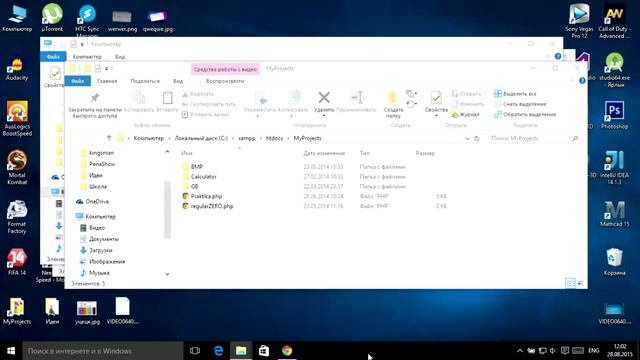Open Sony Vegas Pro 12 shortcut
Viewport: 640px width, 360px height.
pos(579,20)
